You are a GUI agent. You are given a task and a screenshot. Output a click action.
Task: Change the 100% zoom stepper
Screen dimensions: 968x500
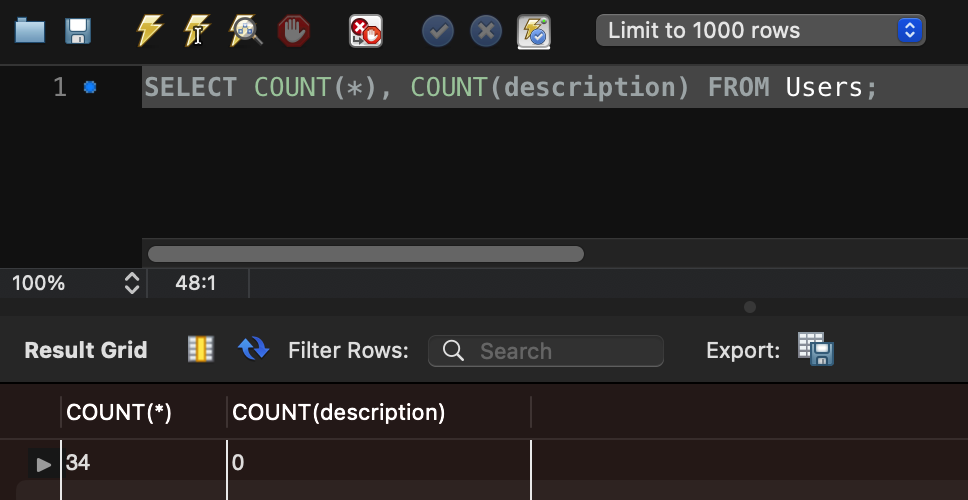[131, 283]
